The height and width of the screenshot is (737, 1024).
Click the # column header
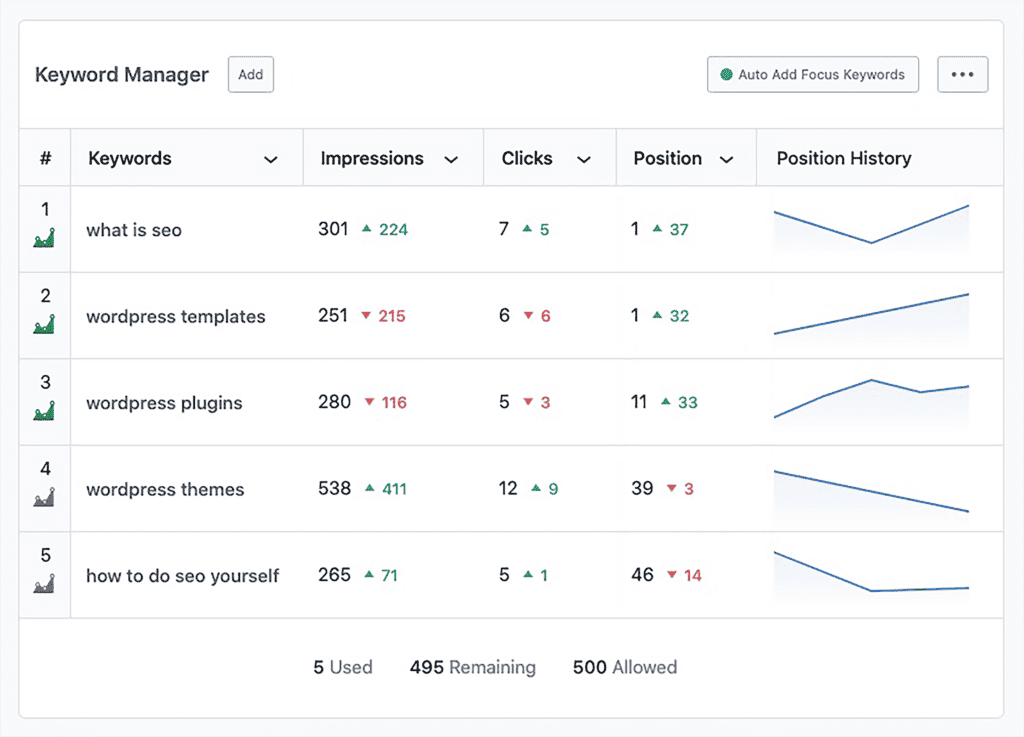point(45,158)
